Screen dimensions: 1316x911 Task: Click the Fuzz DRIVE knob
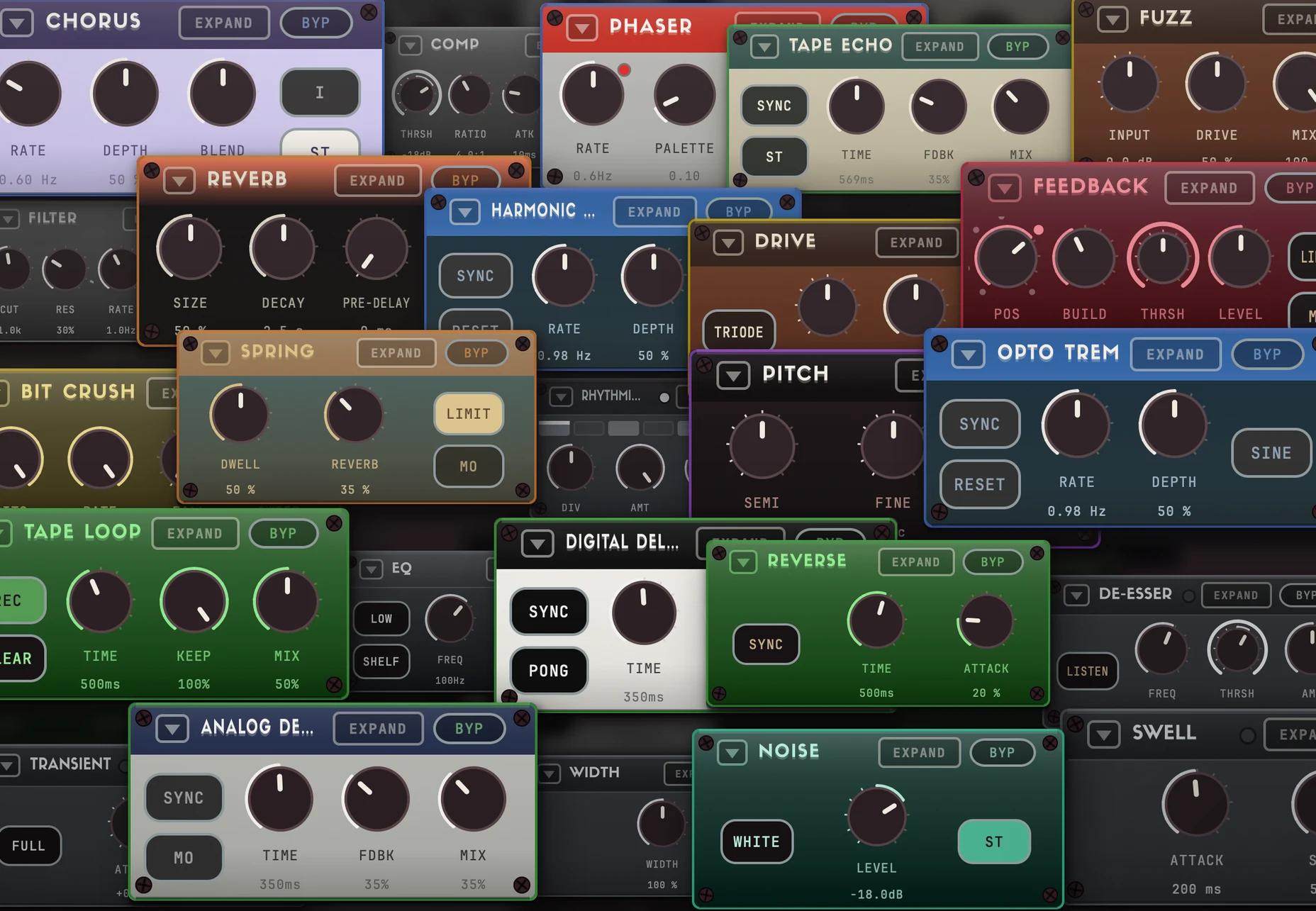tap(1217, 83)
